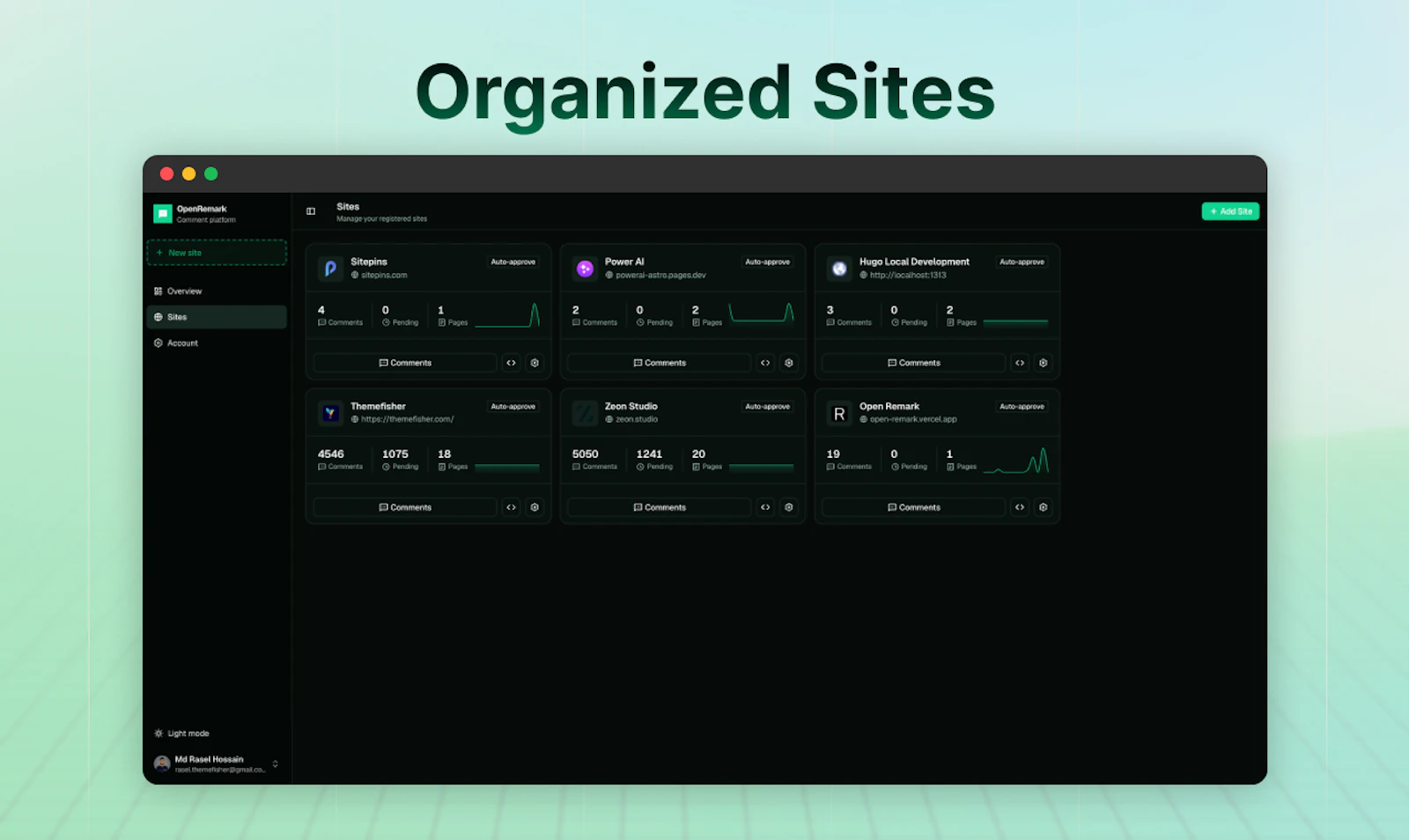Click the 4546 comments count

[x=331, y=454]
